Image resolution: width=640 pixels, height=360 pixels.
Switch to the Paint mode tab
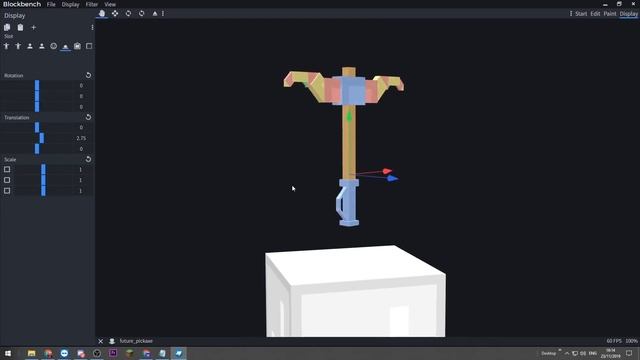point(610,13)
